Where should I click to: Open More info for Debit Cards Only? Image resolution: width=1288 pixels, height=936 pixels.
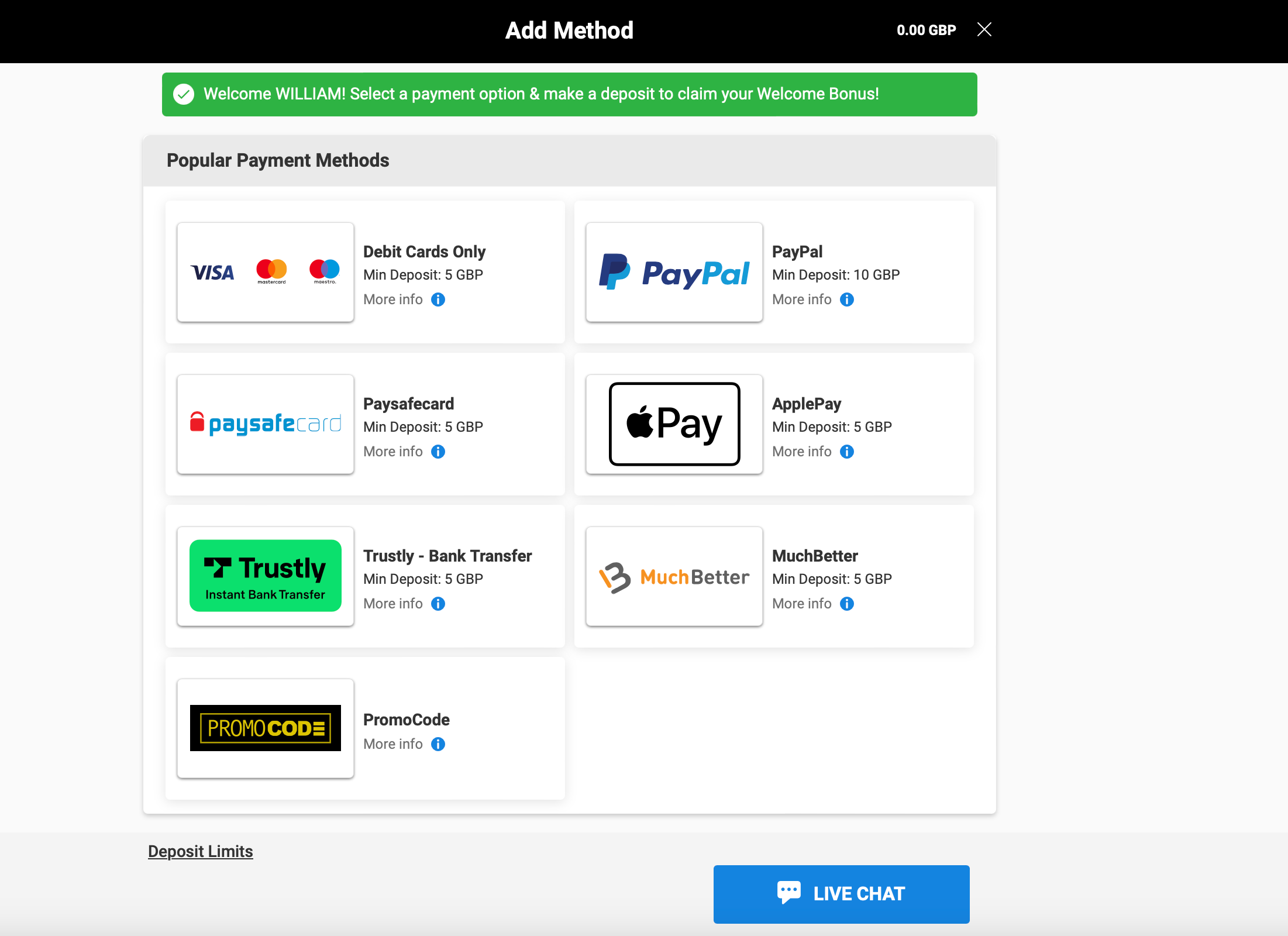[393, 300]
